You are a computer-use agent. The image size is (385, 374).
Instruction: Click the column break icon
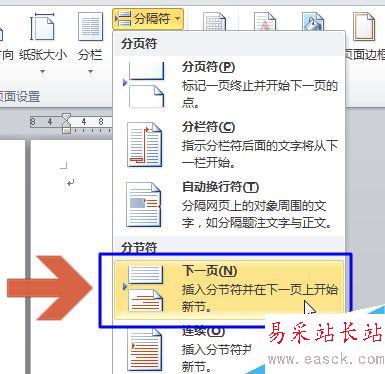(x=145, y=145)
